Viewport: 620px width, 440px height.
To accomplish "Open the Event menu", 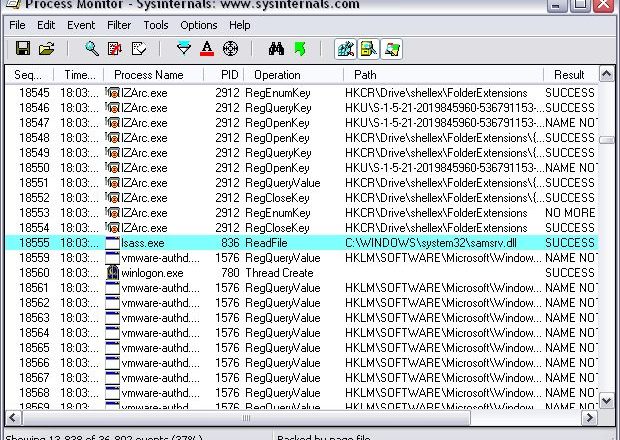I will pyautogui.click(x=81, y=25).
